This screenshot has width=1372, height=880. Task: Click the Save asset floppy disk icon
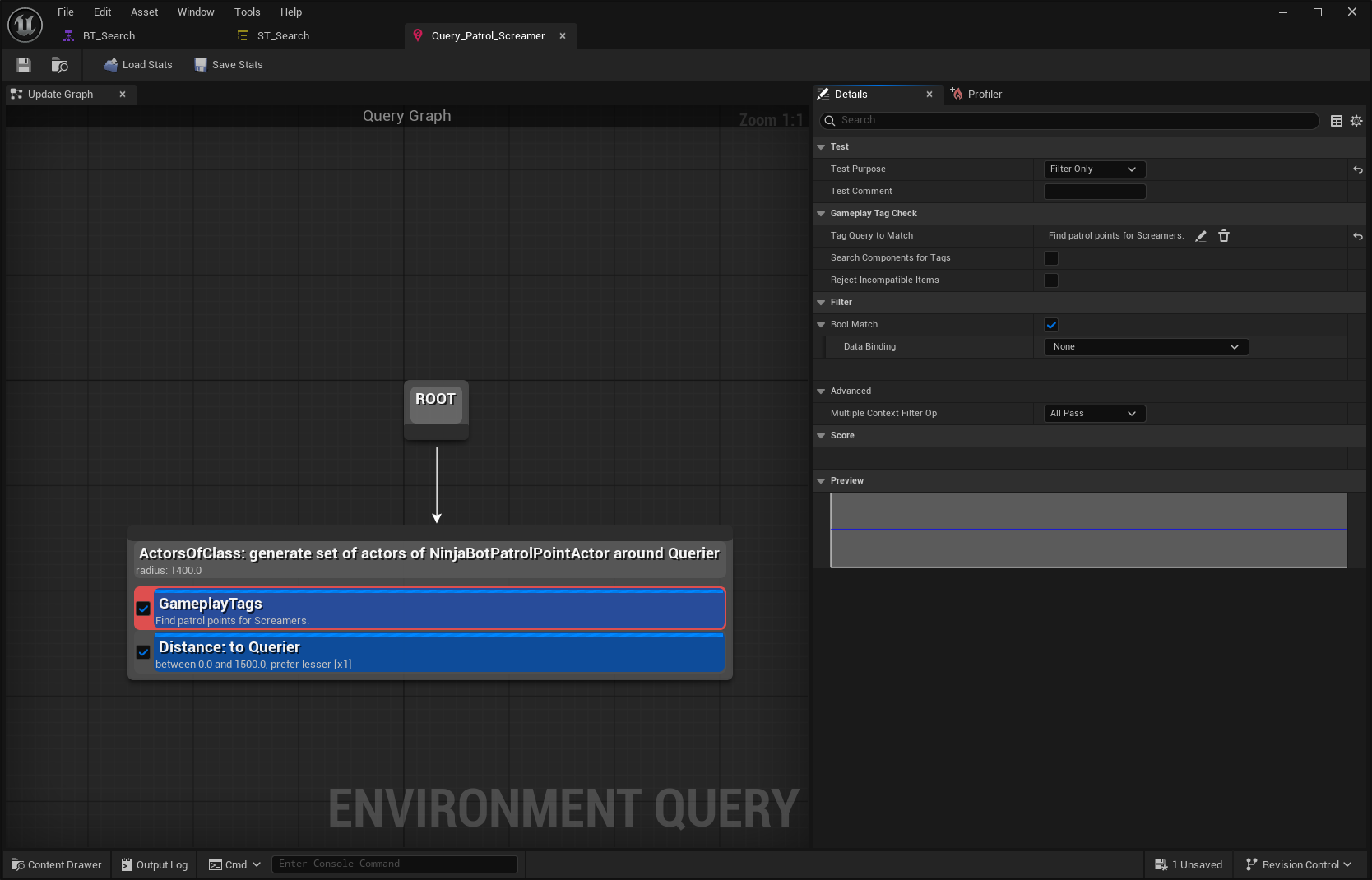tap(24, 65)
